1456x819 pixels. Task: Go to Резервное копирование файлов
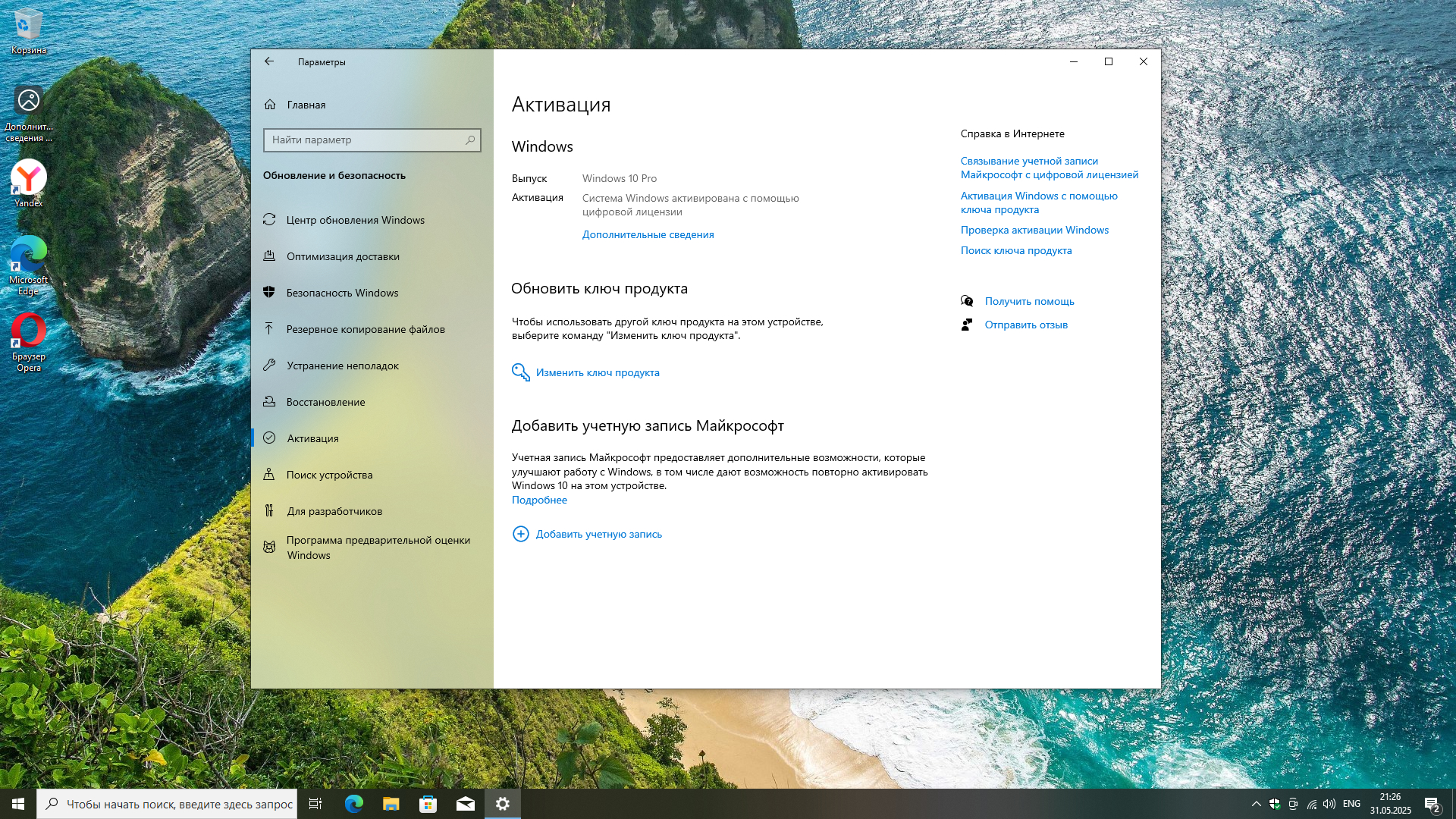point(365,329)
